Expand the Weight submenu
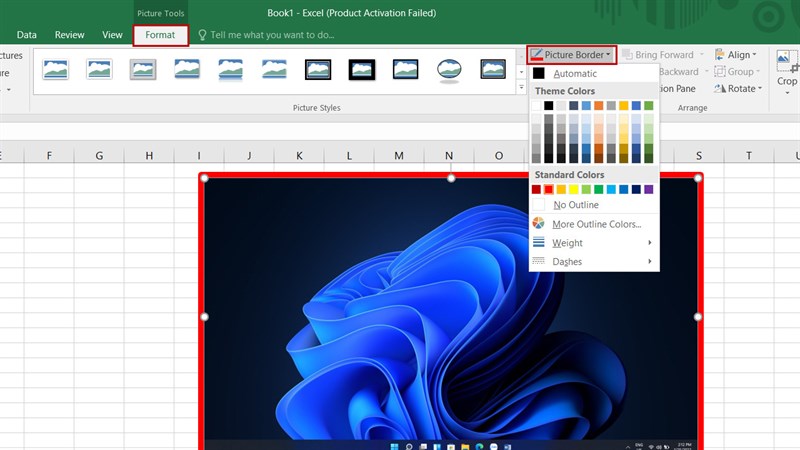Viewport: 800px width, 450px height. coord(594,243)
